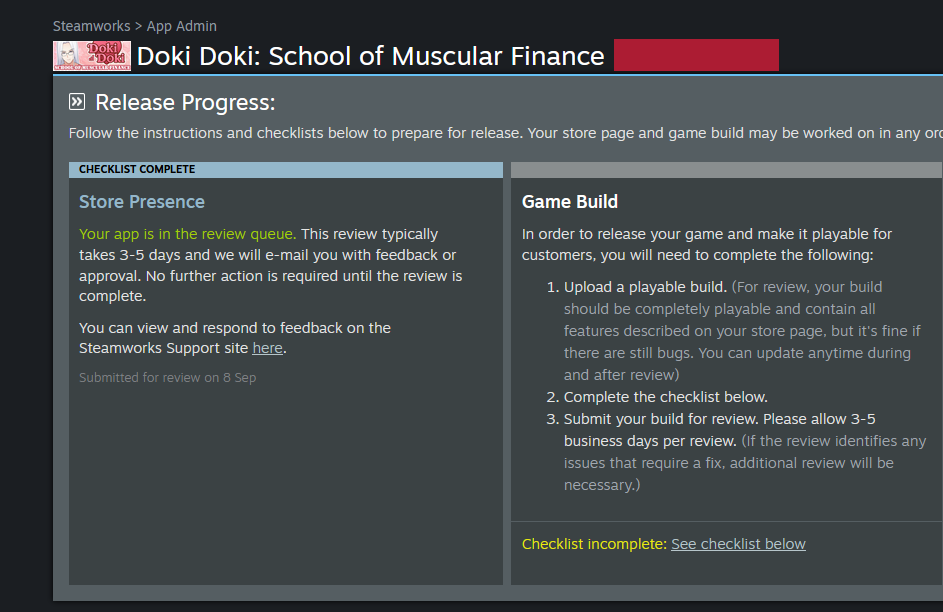Image resolution: width=943 pixels, height=612 pixels.
Task: Collapse the Release Progress section icon
Action: tap(77, 102)
